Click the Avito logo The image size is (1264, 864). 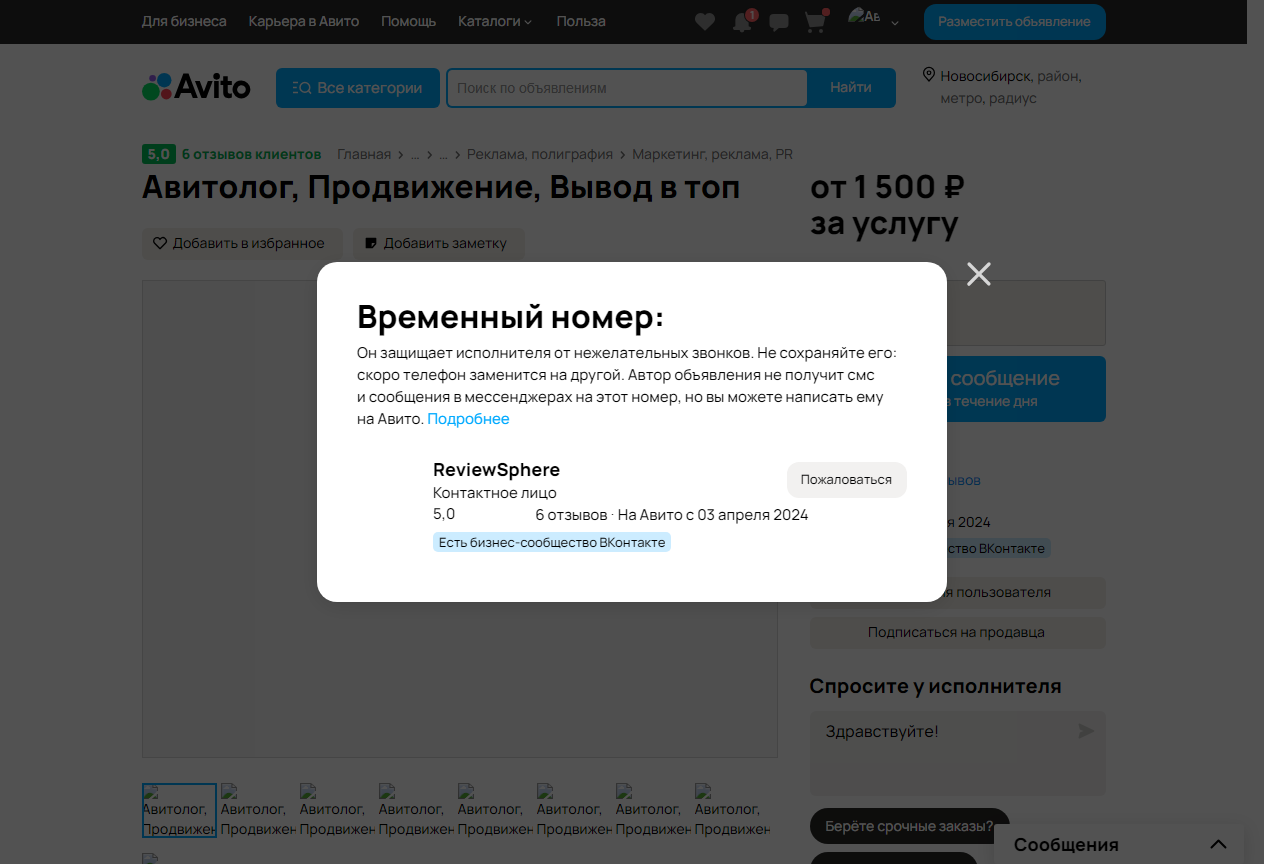[196, 87]
